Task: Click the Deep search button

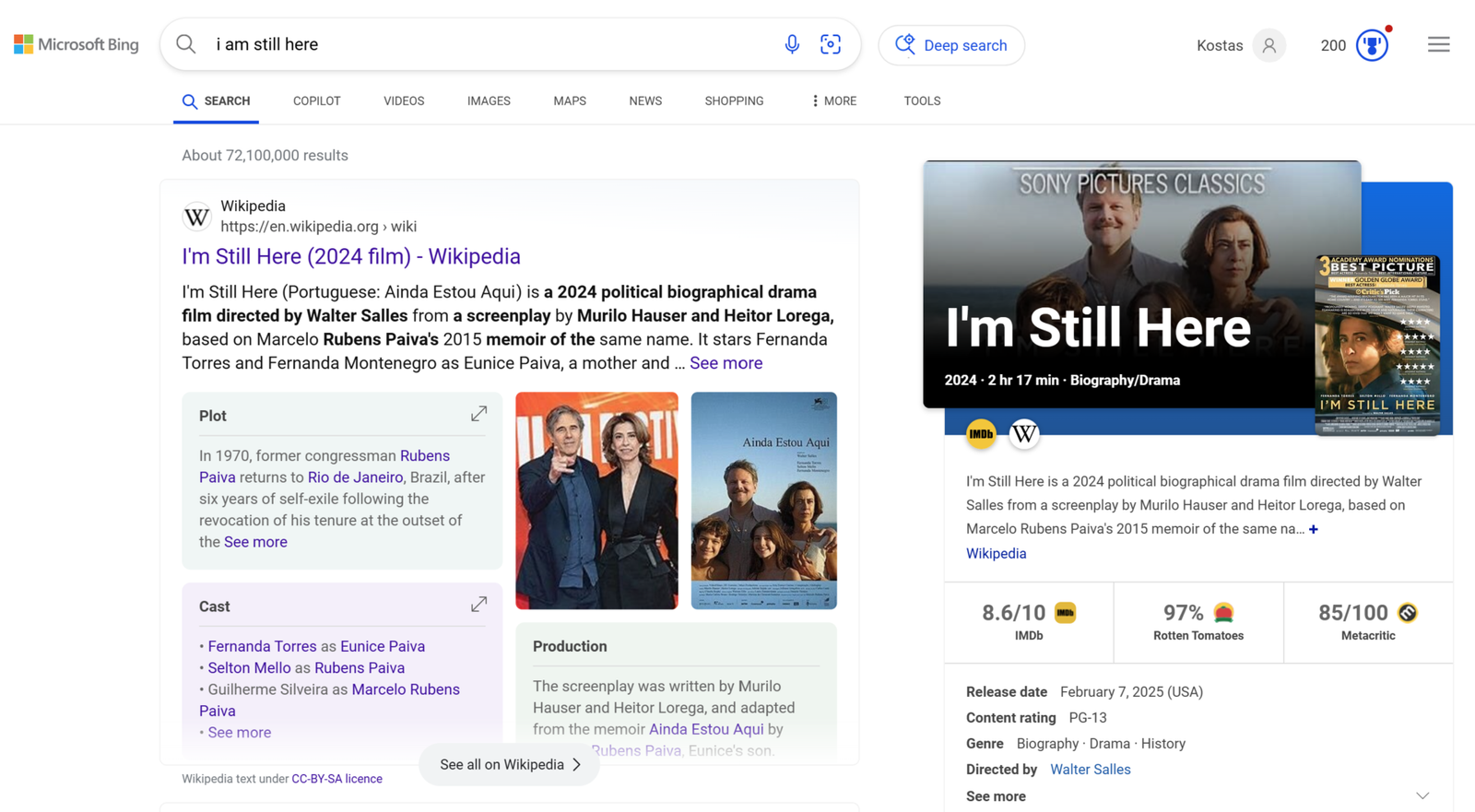Action: pyautogui.click(x=951, y=45)
